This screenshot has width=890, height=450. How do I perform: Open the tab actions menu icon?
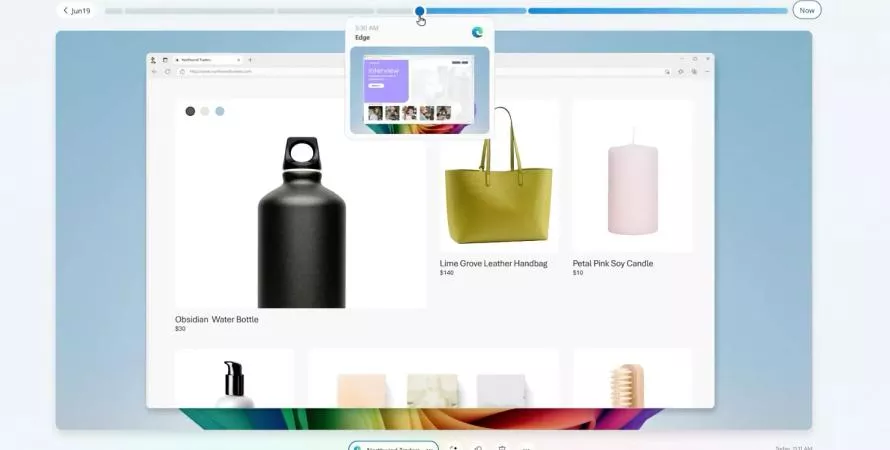click(x=165, y=60)
